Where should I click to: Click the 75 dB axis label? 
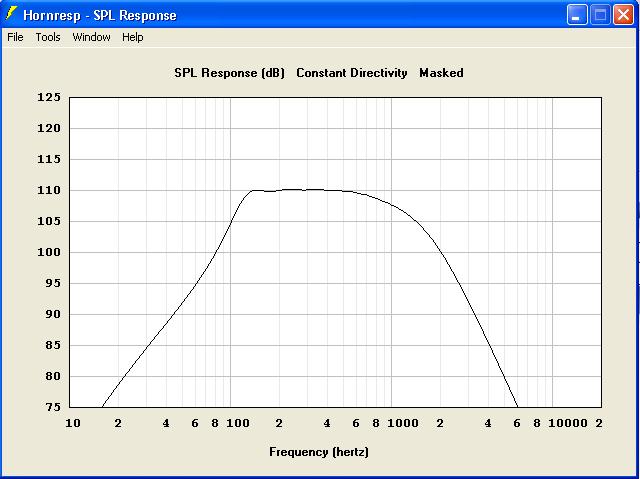pyautogui.click(x=53, y=407)
